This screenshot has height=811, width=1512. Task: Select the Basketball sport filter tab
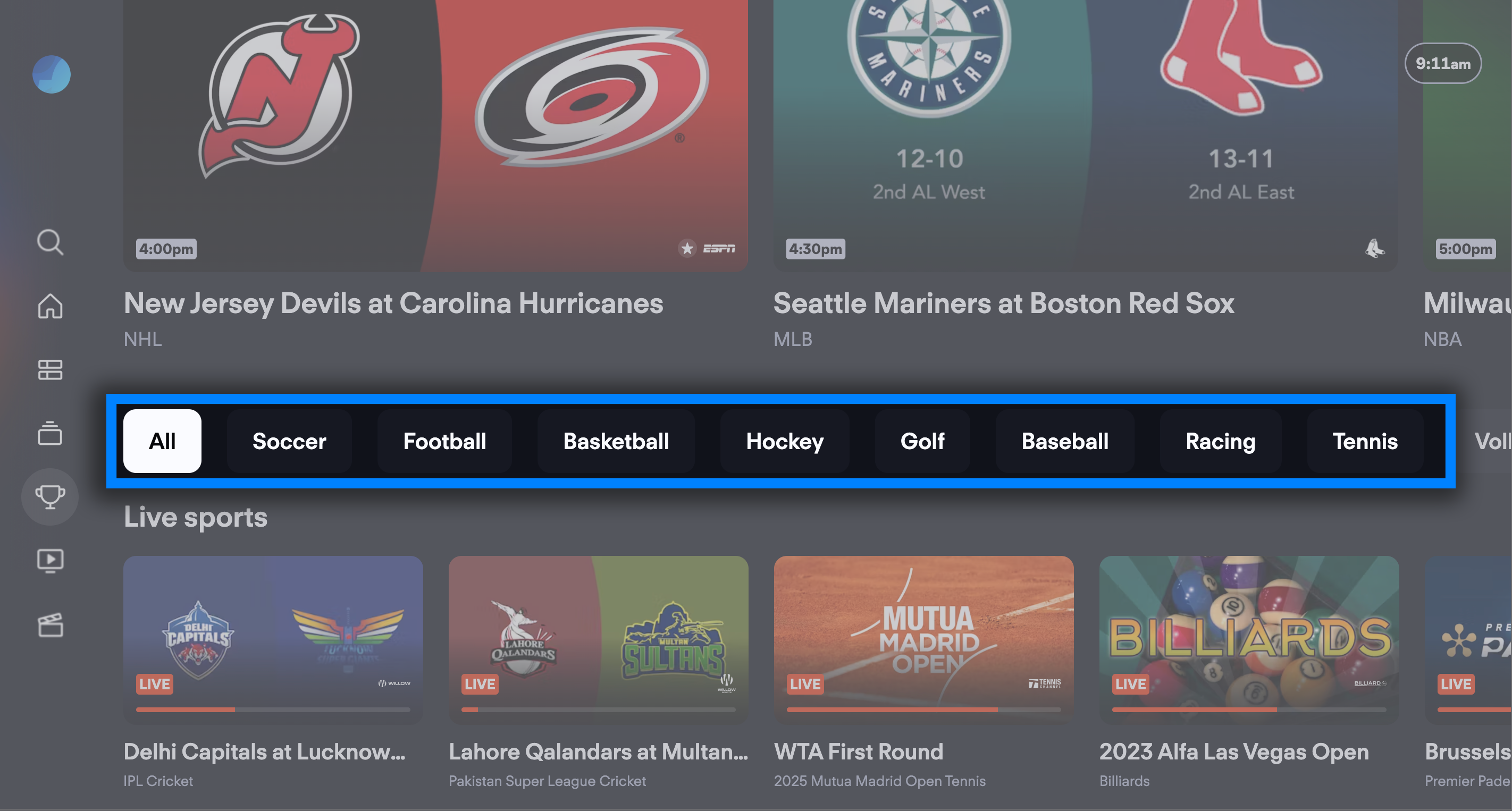click(x=614, y=441)
